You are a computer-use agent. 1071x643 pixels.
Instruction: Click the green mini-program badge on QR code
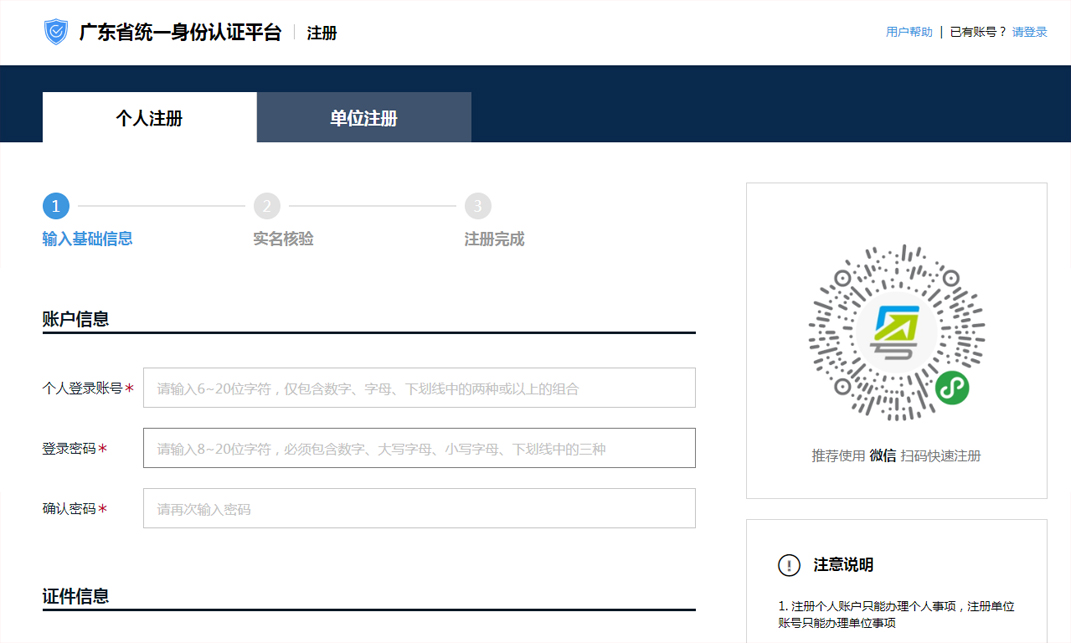click(952, 388)
